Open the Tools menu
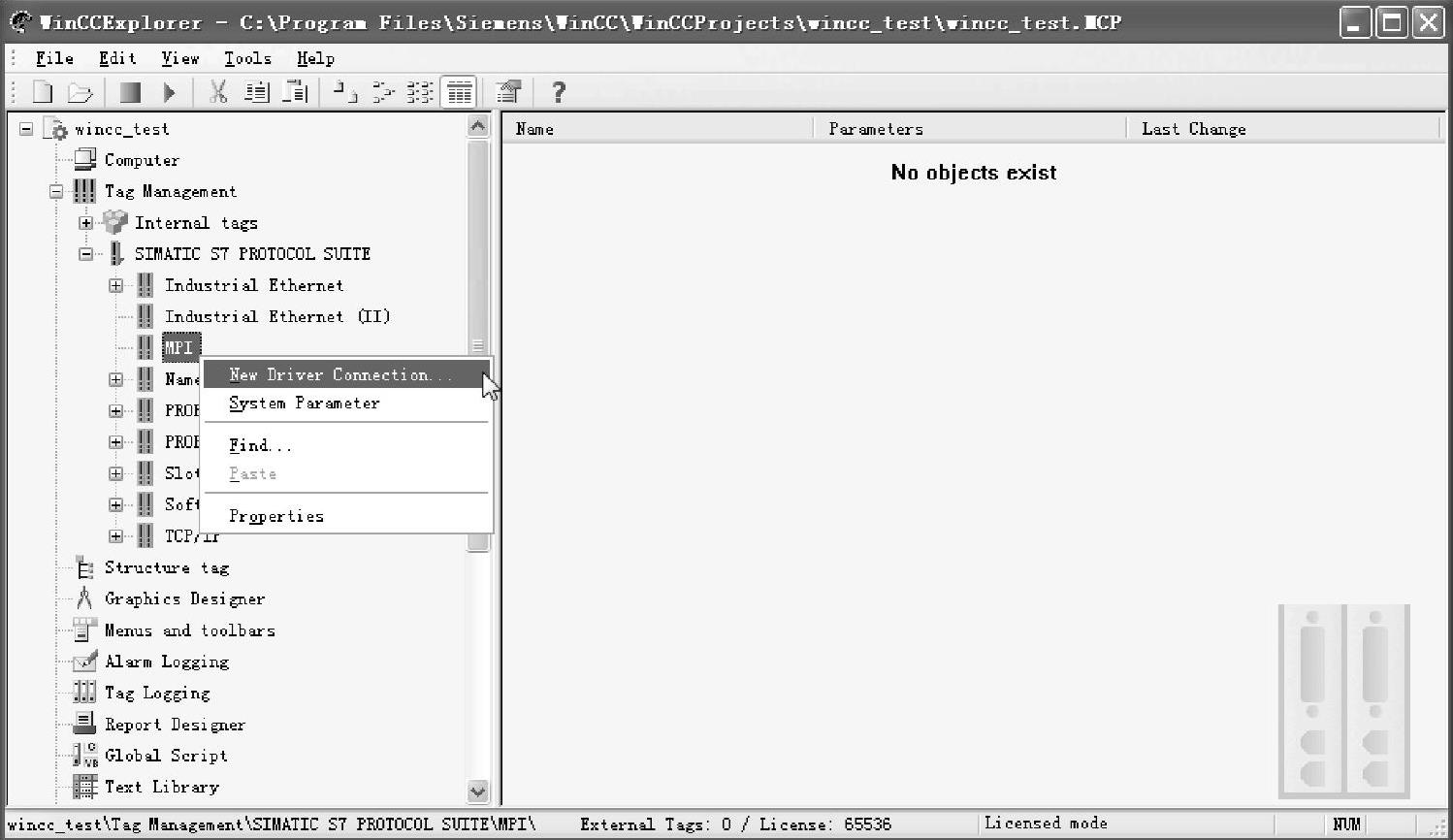 click(x=247, y=58)
